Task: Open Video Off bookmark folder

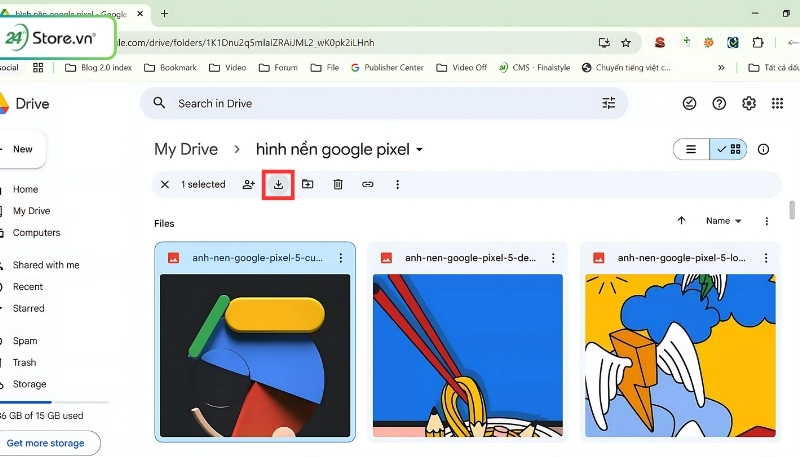Action: tap(462, 67)
